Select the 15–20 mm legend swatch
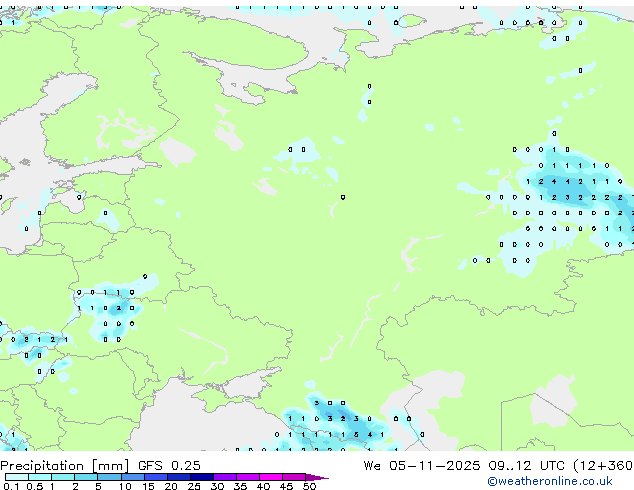The height and width of the screenshot is (490, 634). coord(156,477)
